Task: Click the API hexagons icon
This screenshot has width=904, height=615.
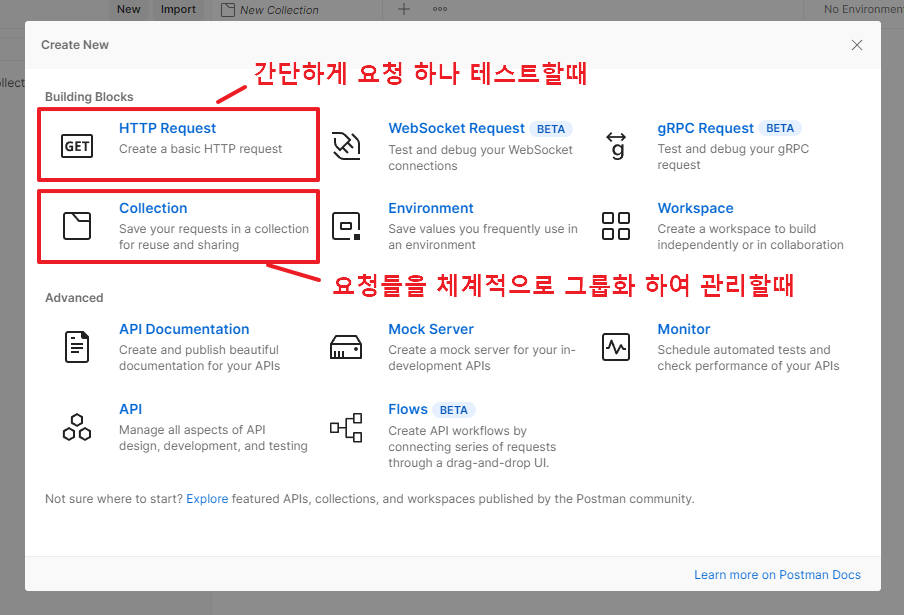Action: click(x=77, y=427)
